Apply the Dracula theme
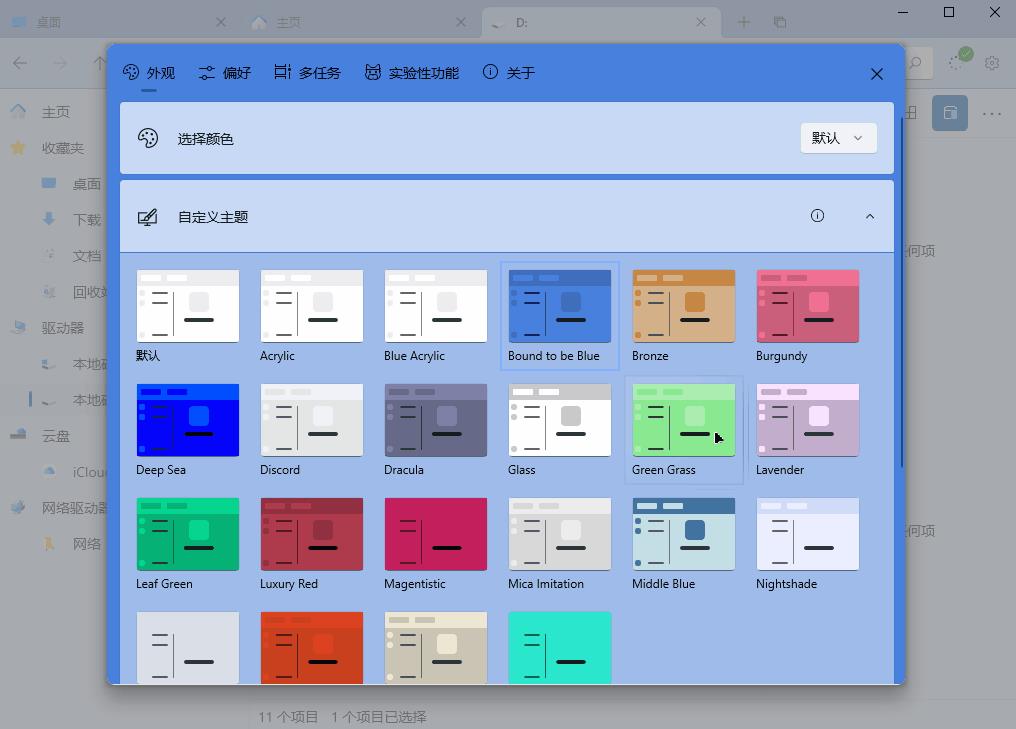Screen dimensions: 1016x729 coord(436,421)
